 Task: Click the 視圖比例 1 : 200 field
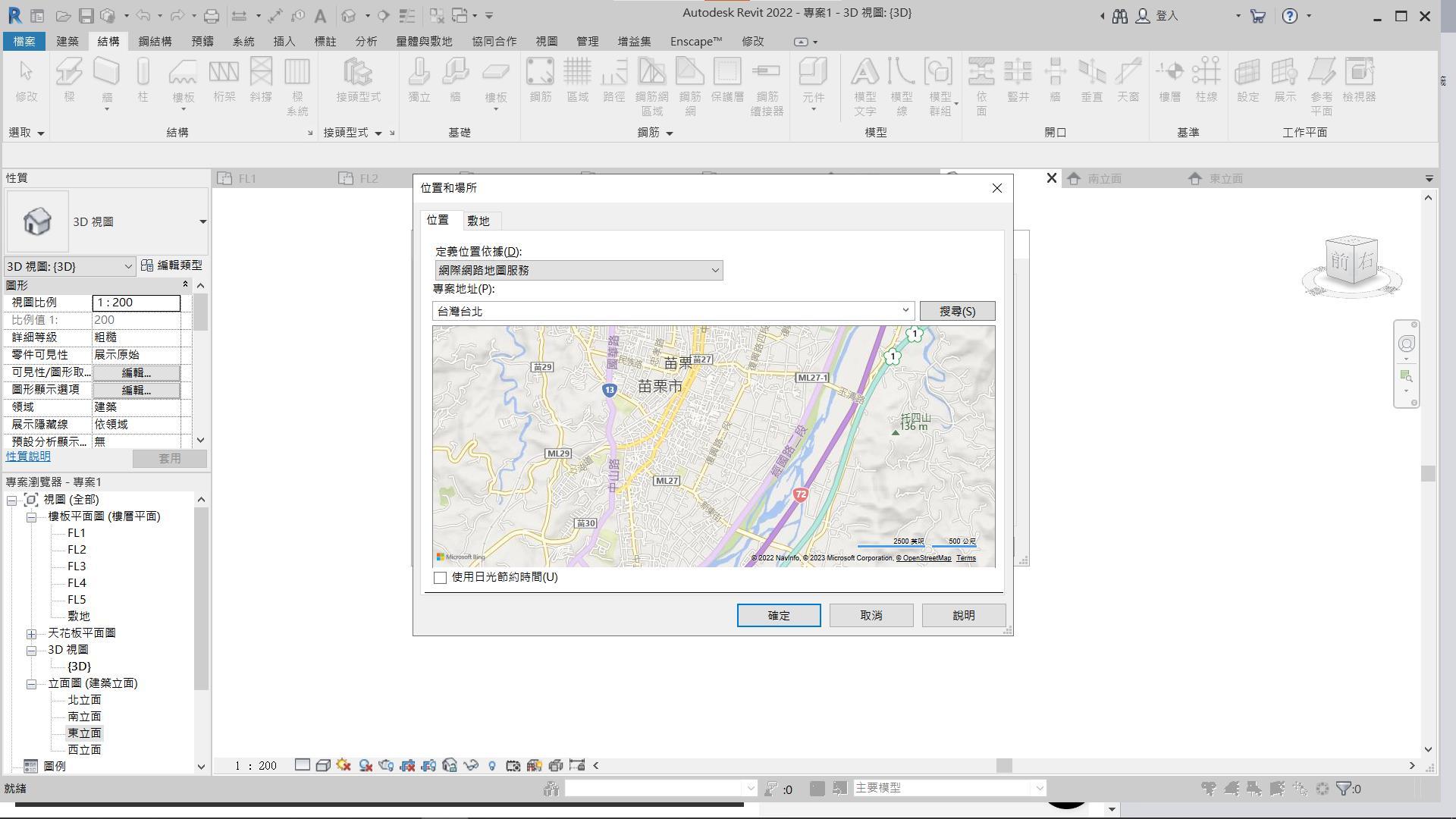tap(136, 303)
